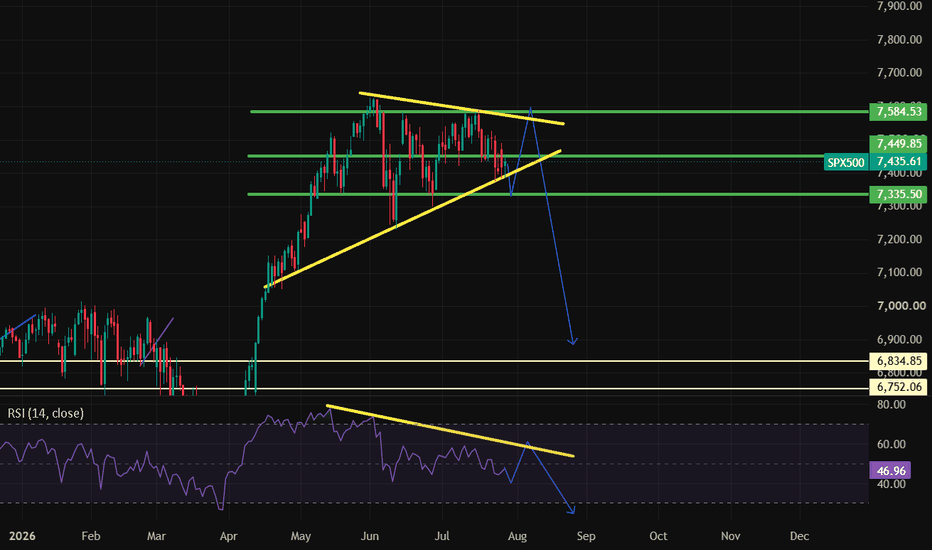Click the Jun label on time axis

[x=370, y=536]
